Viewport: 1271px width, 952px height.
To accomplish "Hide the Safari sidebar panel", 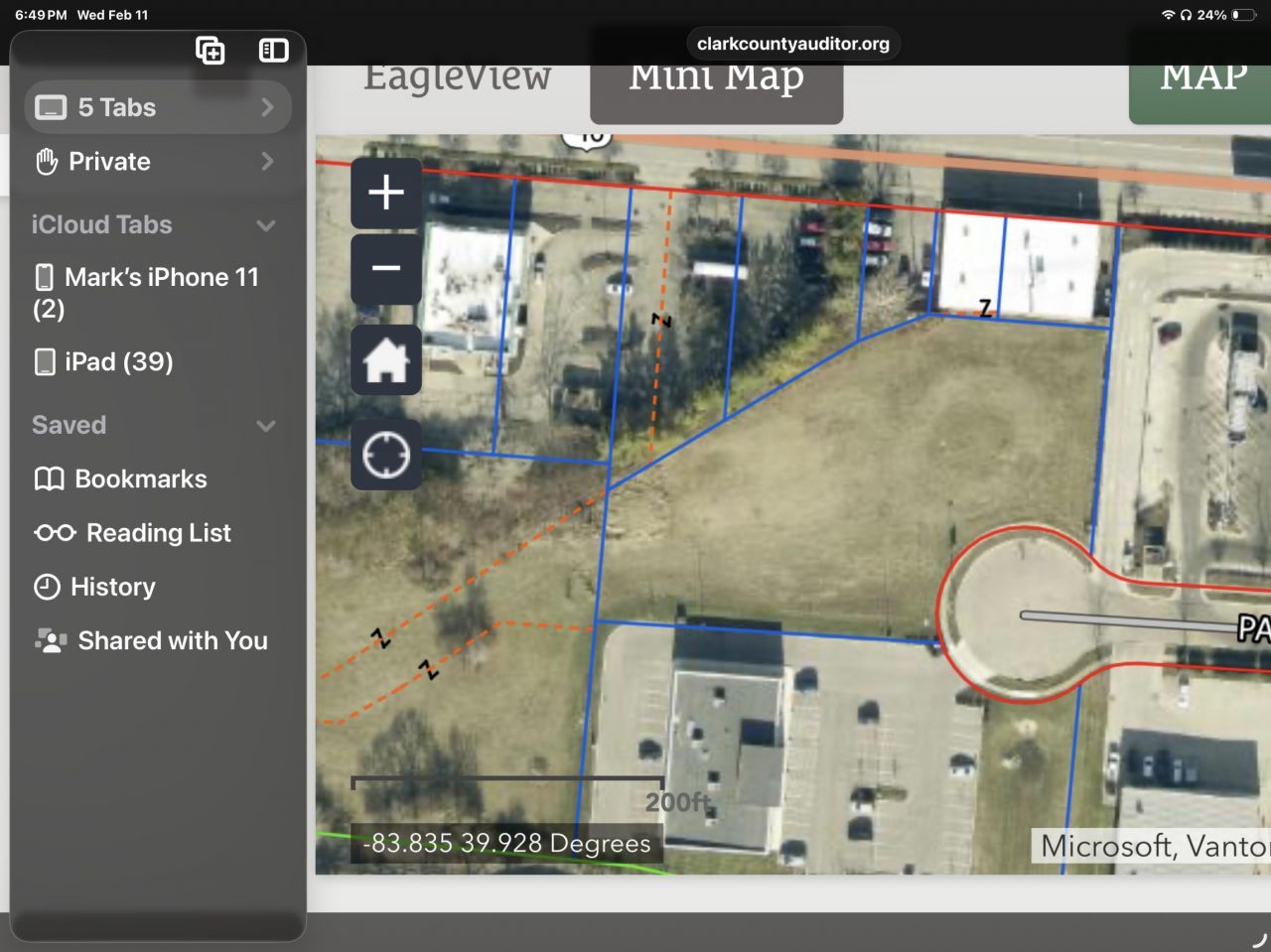I will (x=273, y=51).
